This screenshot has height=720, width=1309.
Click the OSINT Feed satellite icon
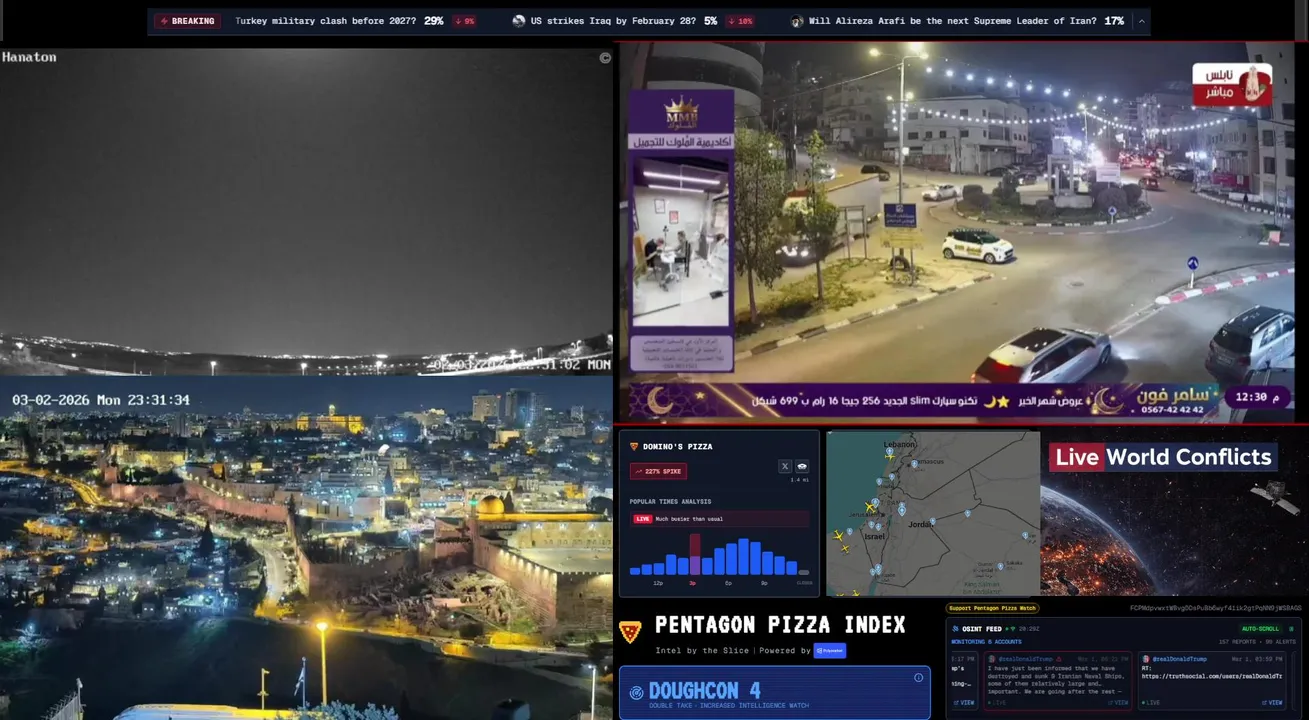[955, 629]
